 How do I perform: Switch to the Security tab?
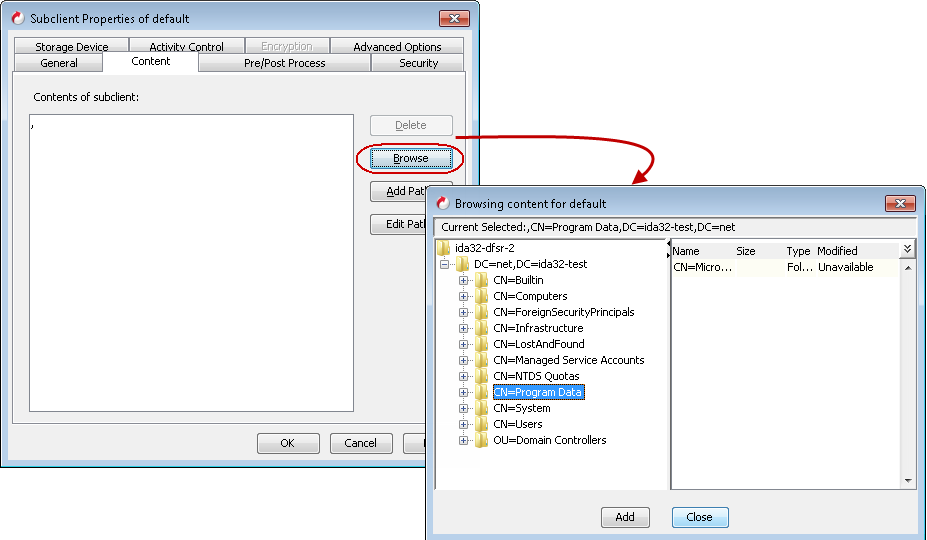tap(418, 63)
